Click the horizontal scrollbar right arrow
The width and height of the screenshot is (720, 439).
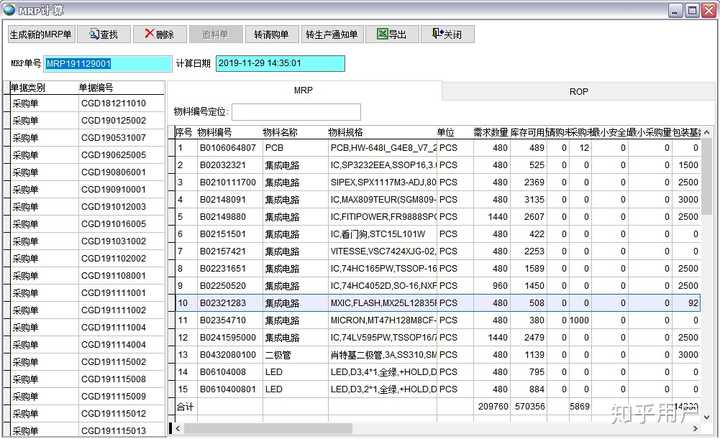point(696,428)
